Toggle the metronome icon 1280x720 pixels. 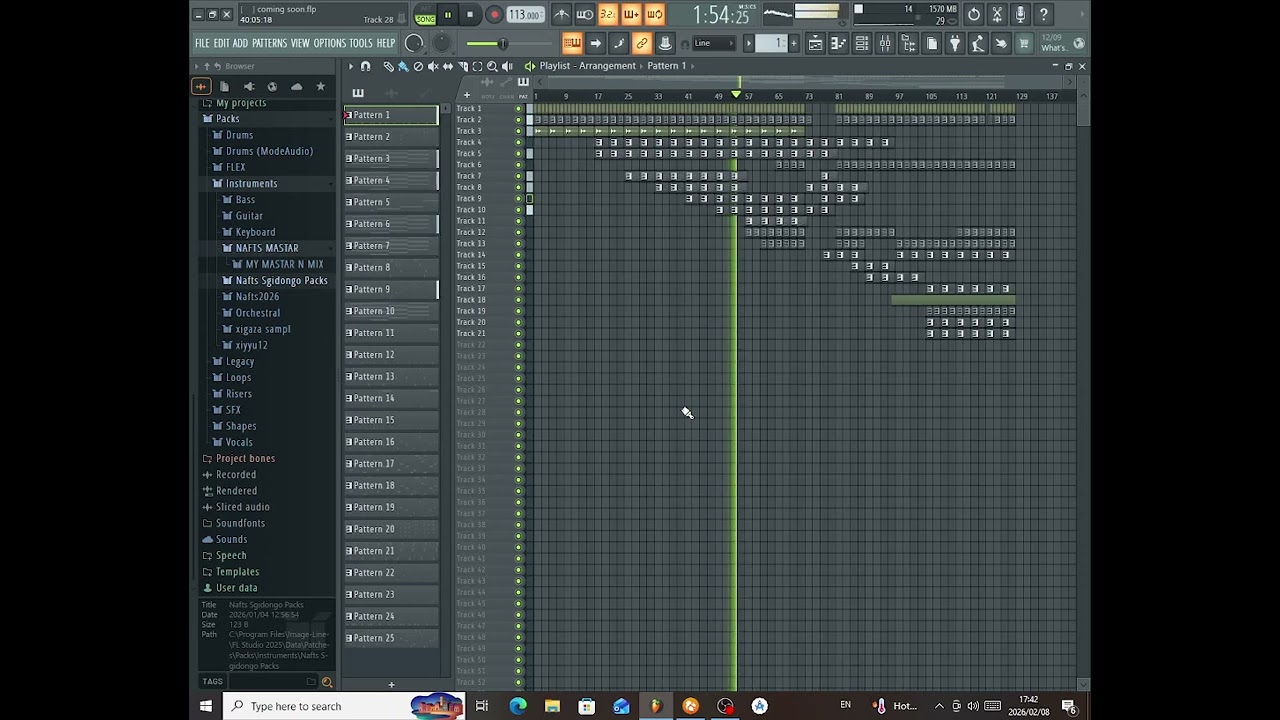pos(562,14)
